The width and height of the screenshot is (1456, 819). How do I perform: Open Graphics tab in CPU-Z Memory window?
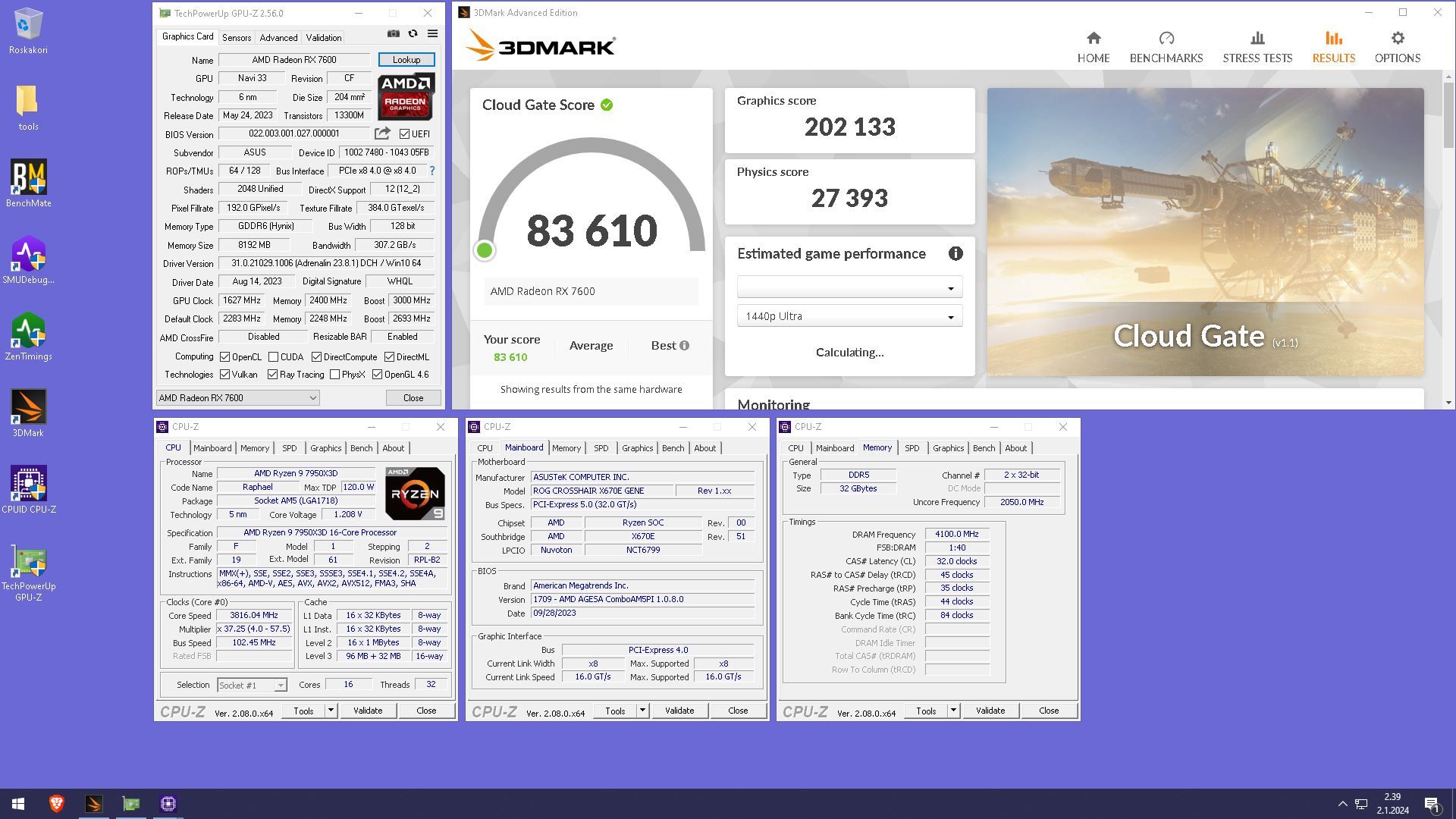(x=949, y=448)
